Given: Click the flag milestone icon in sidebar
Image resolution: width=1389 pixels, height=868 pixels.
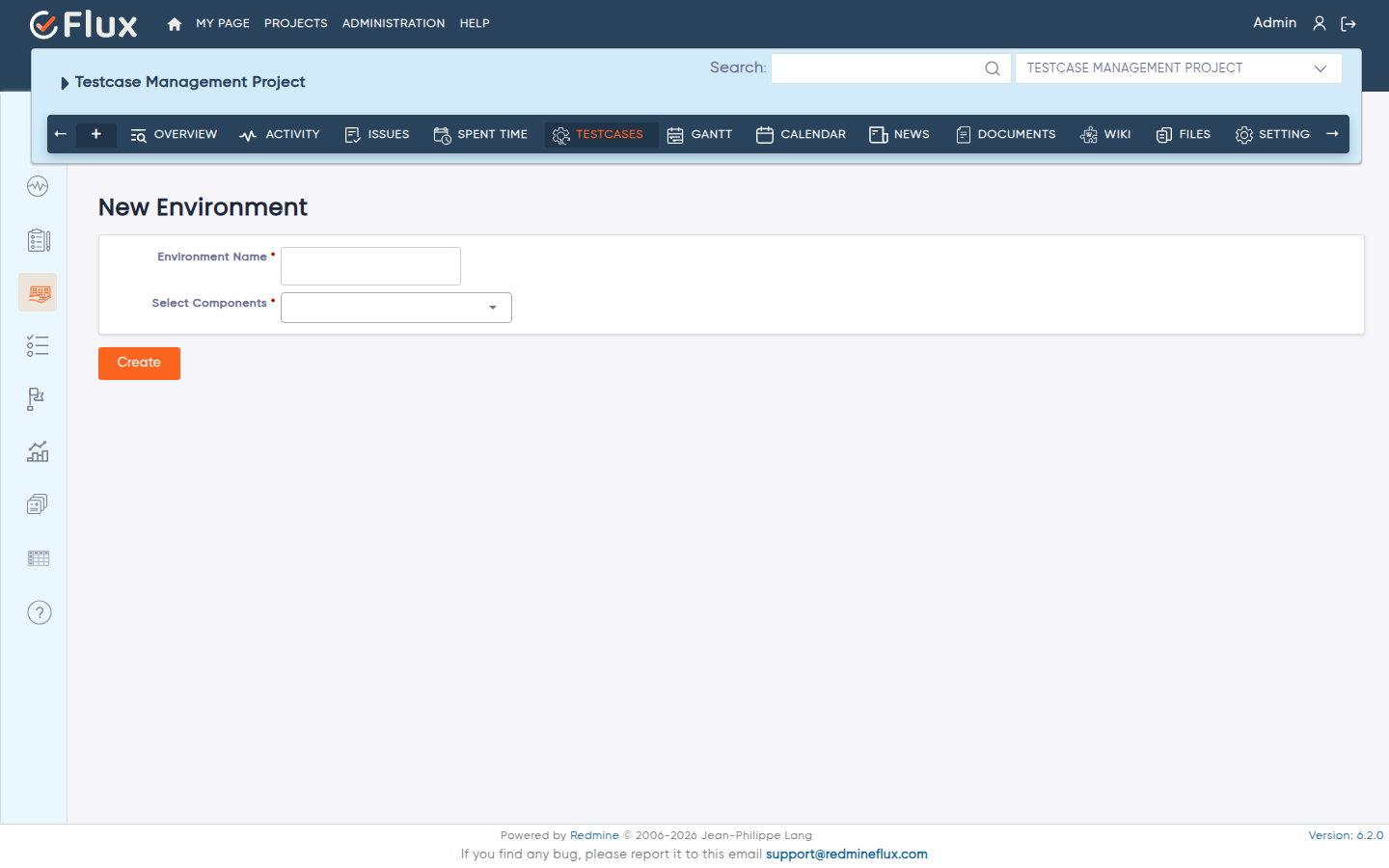Looking at the screenshot, I should [36, 398].
